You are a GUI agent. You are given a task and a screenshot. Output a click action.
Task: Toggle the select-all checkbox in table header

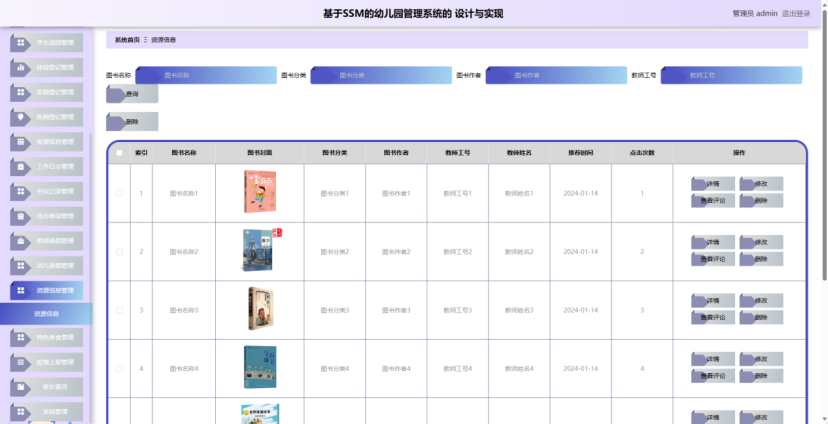point(119,153)
